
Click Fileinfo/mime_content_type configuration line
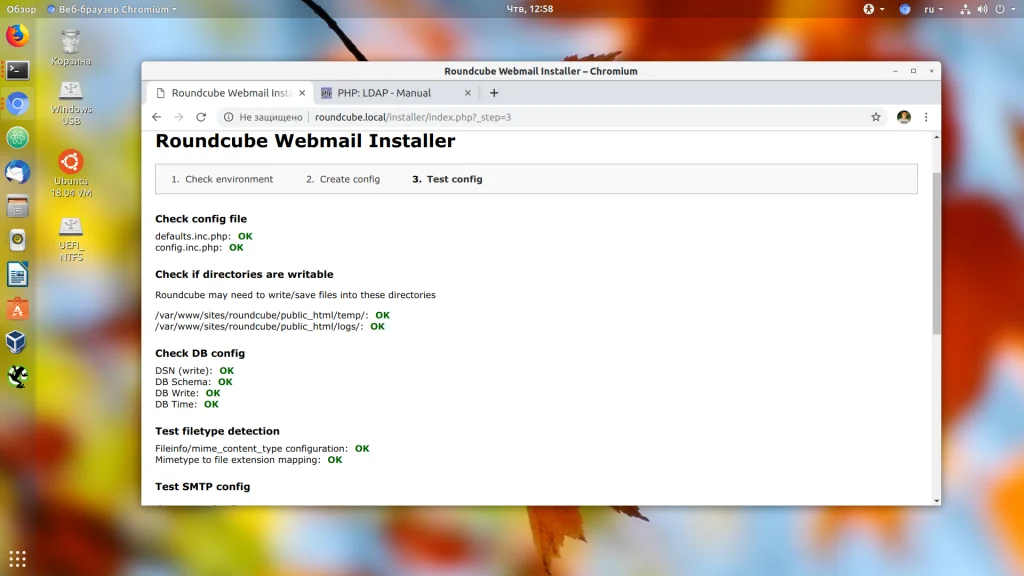click(262, 449)
